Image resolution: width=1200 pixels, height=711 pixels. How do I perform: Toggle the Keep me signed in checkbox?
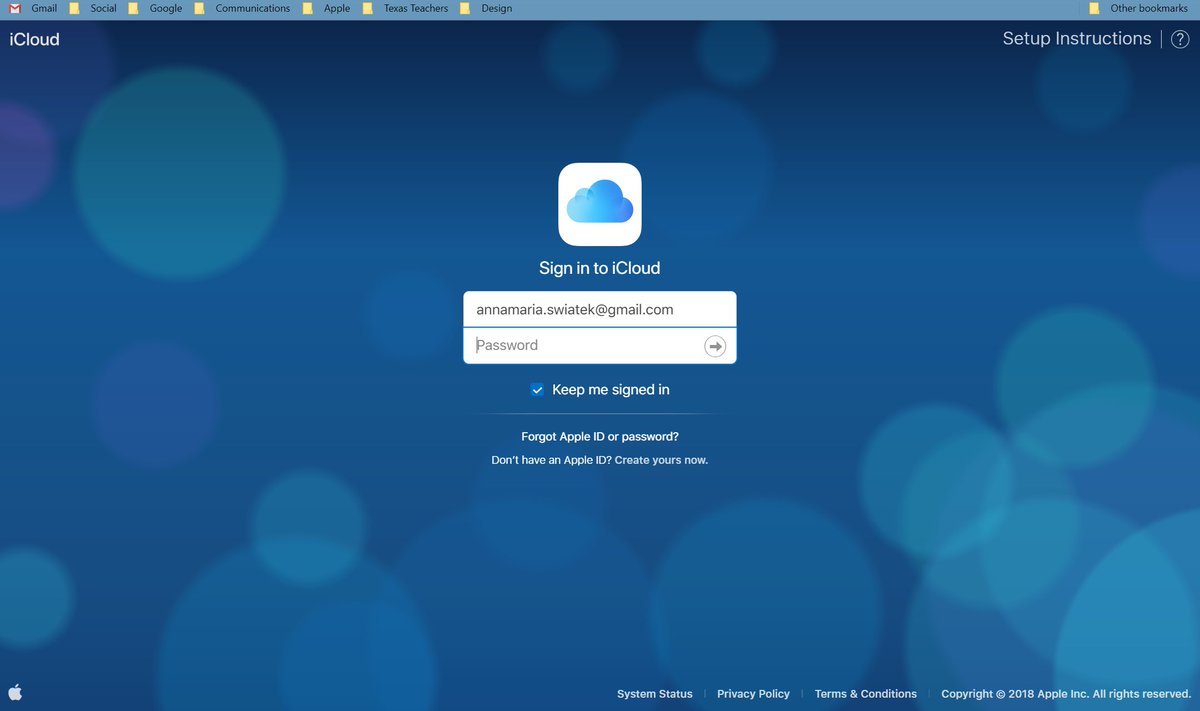pos(537,390)
